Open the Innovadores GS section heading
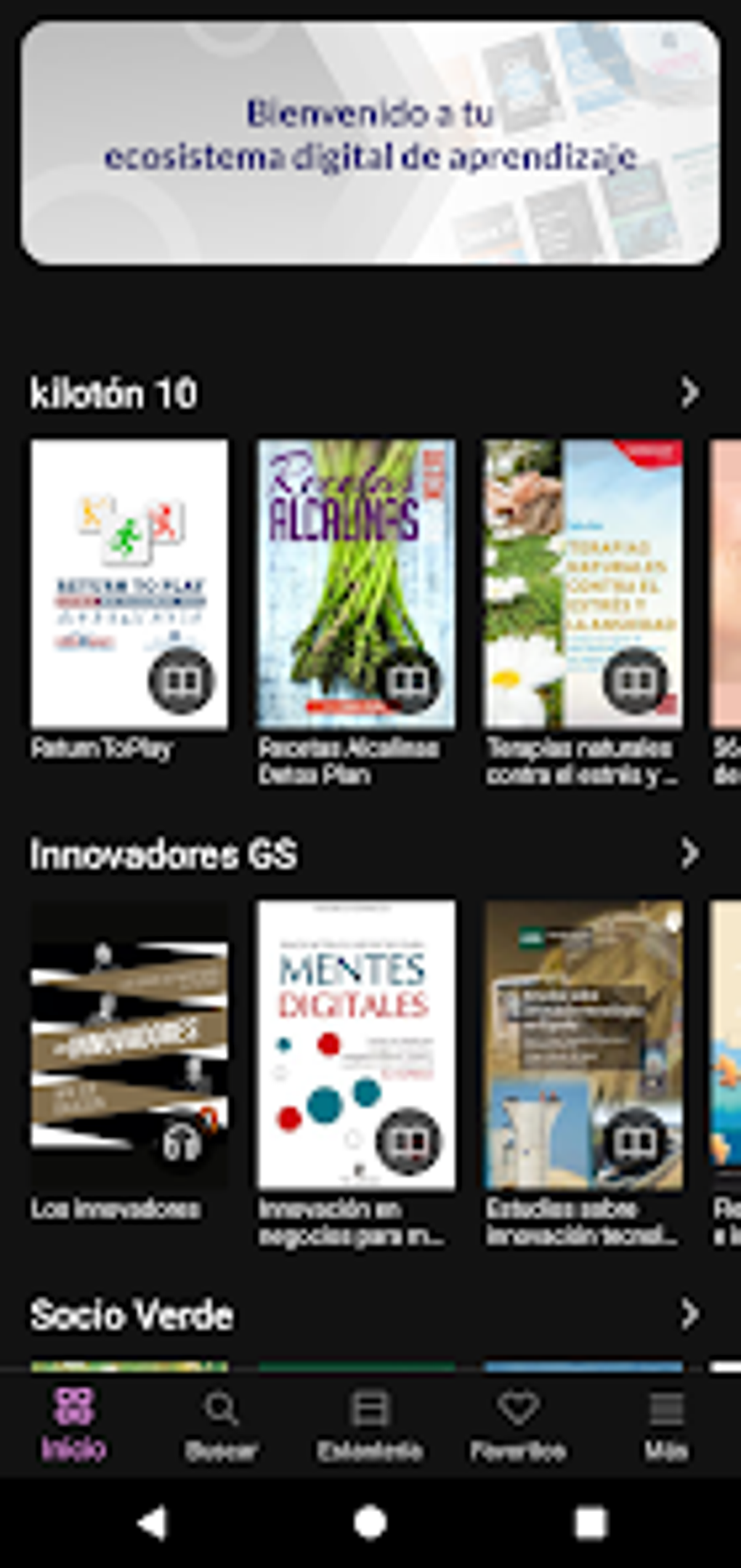Viewport: 741px width, 1568px height. coord(163,853)
